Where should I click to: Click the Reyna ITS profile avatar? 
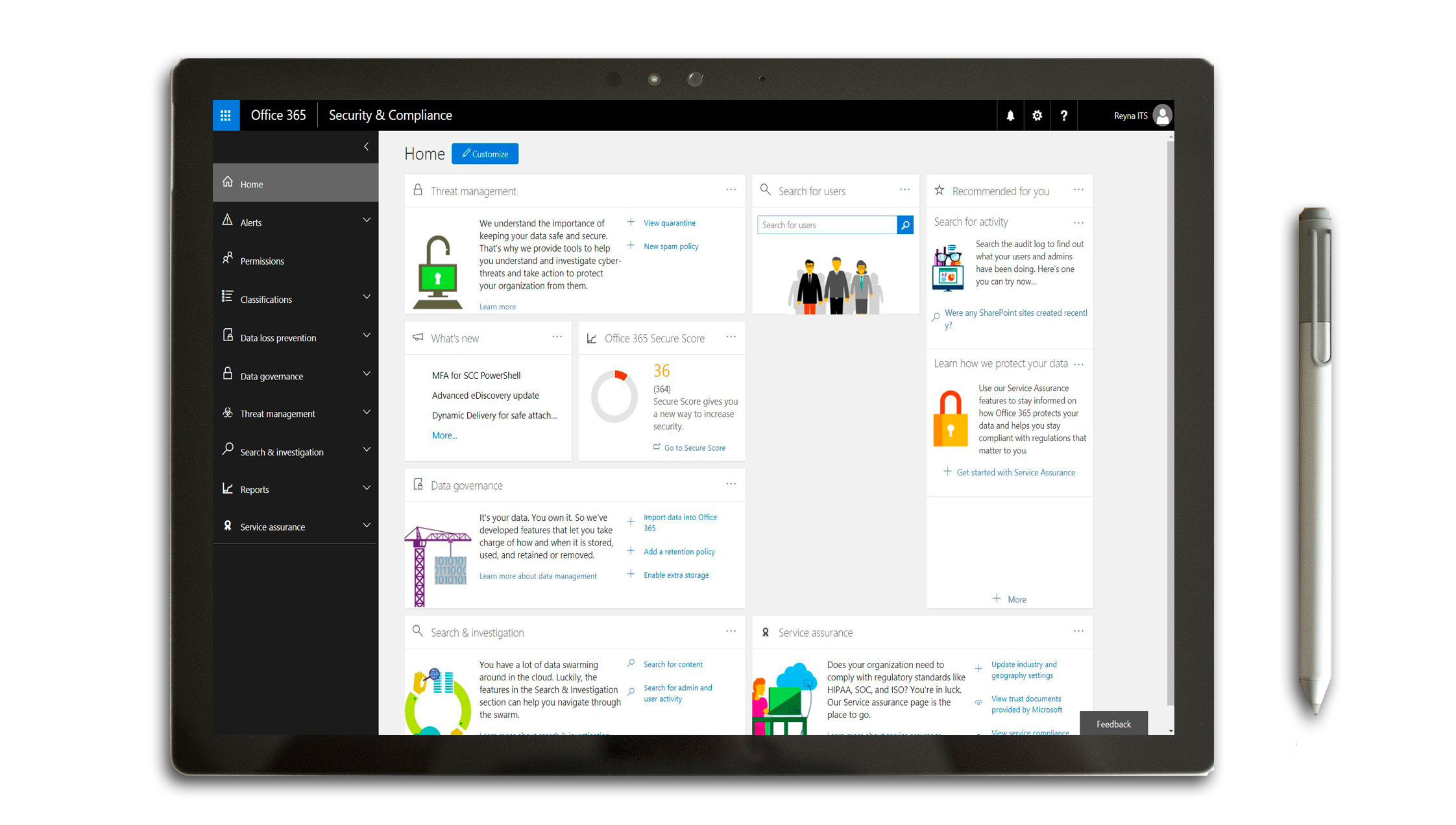click(x=1162, y=115)
